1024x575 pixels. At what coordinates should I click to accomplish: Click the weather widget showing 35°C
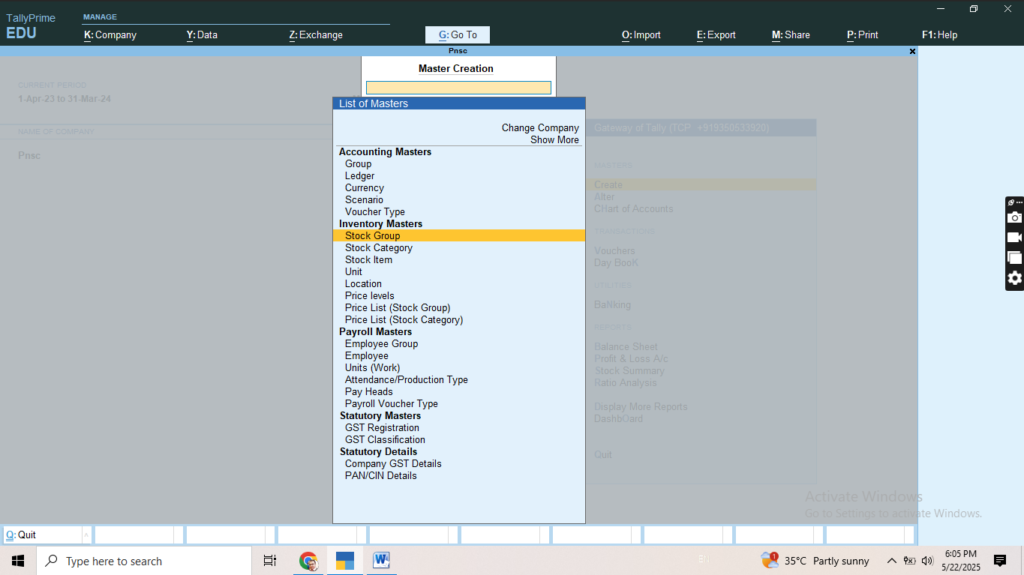pyautogui.click(x=815, y=561)
